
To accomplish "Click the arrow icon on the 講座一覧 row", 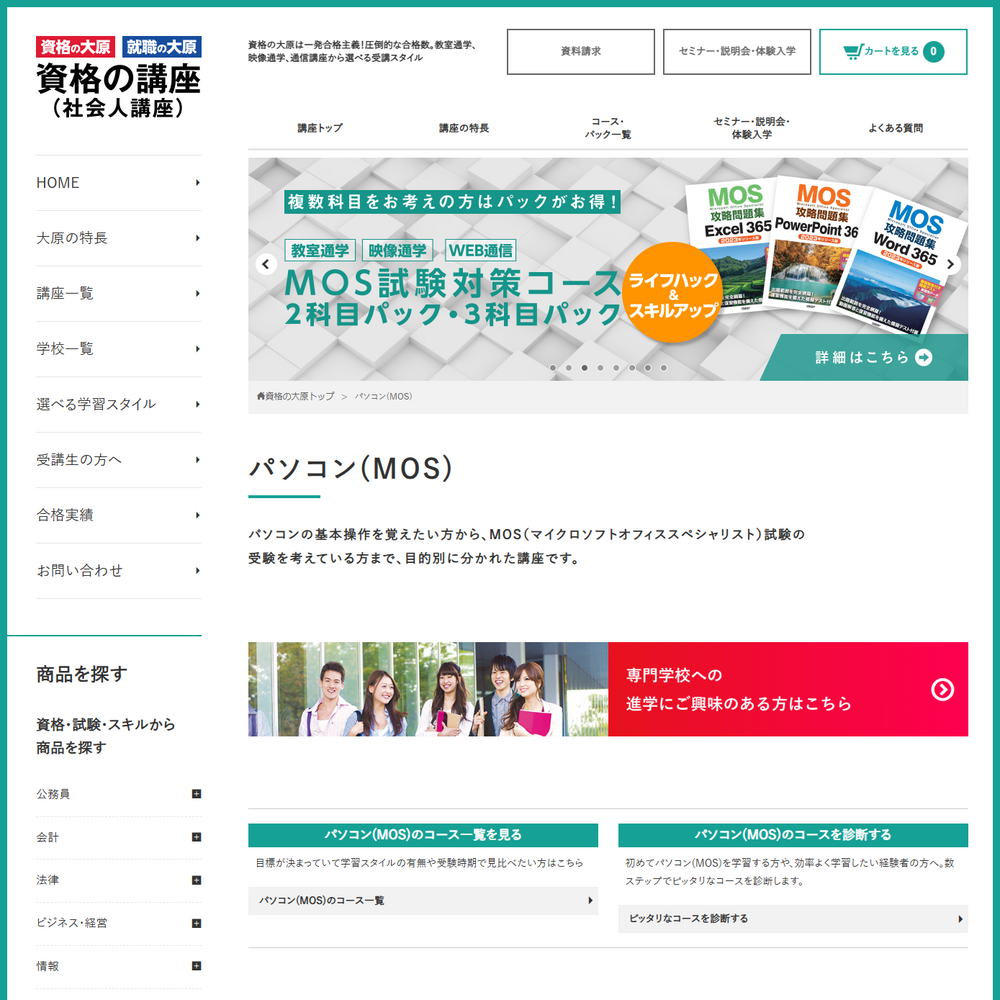I will point(198,293).
